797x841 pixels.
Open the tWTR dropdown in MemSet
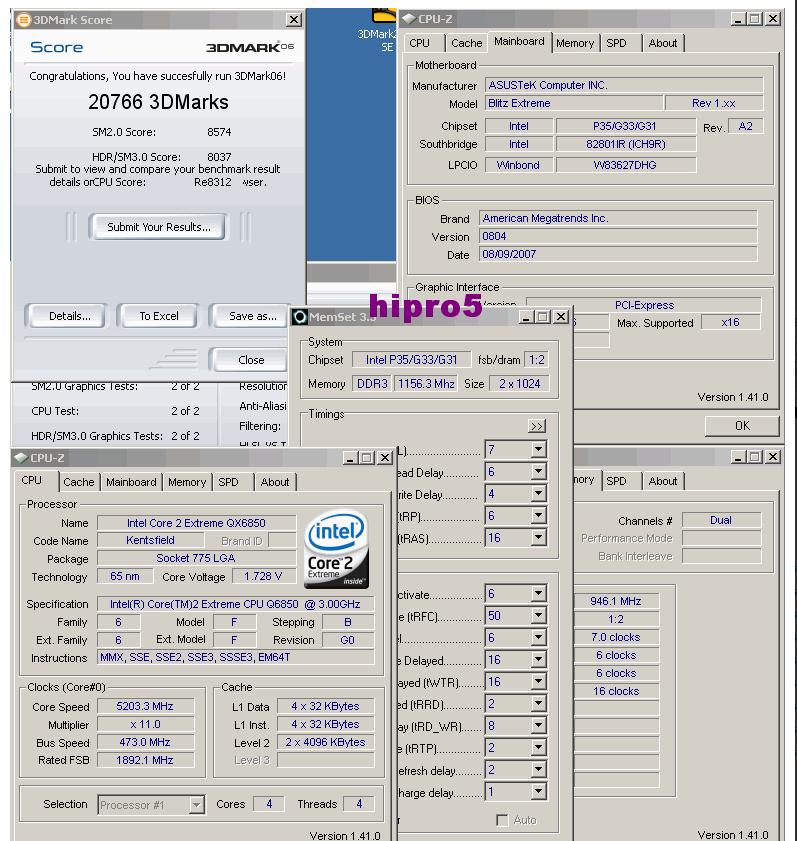[538, 682]
